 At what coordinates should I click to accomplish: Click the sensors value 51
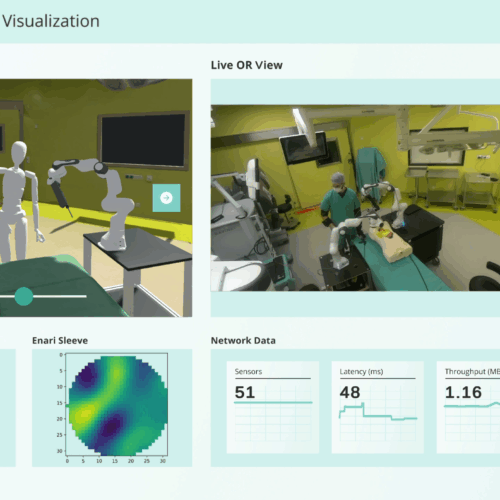245,392
